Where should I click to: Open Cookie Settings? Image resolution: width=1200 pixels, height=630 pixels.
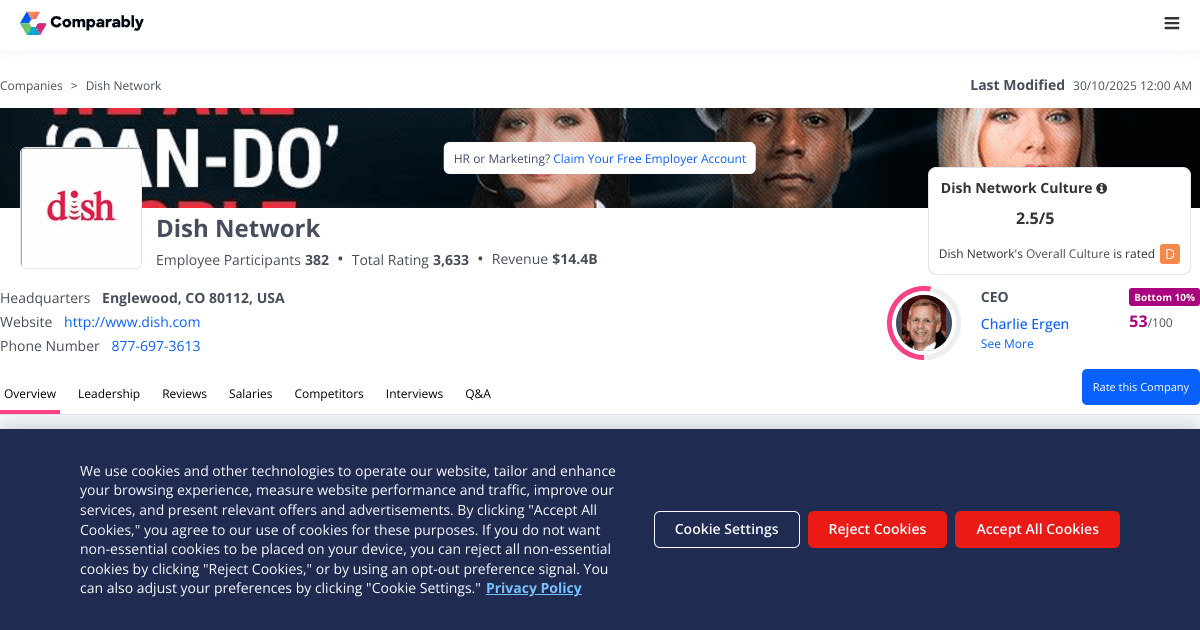[727, 529]
